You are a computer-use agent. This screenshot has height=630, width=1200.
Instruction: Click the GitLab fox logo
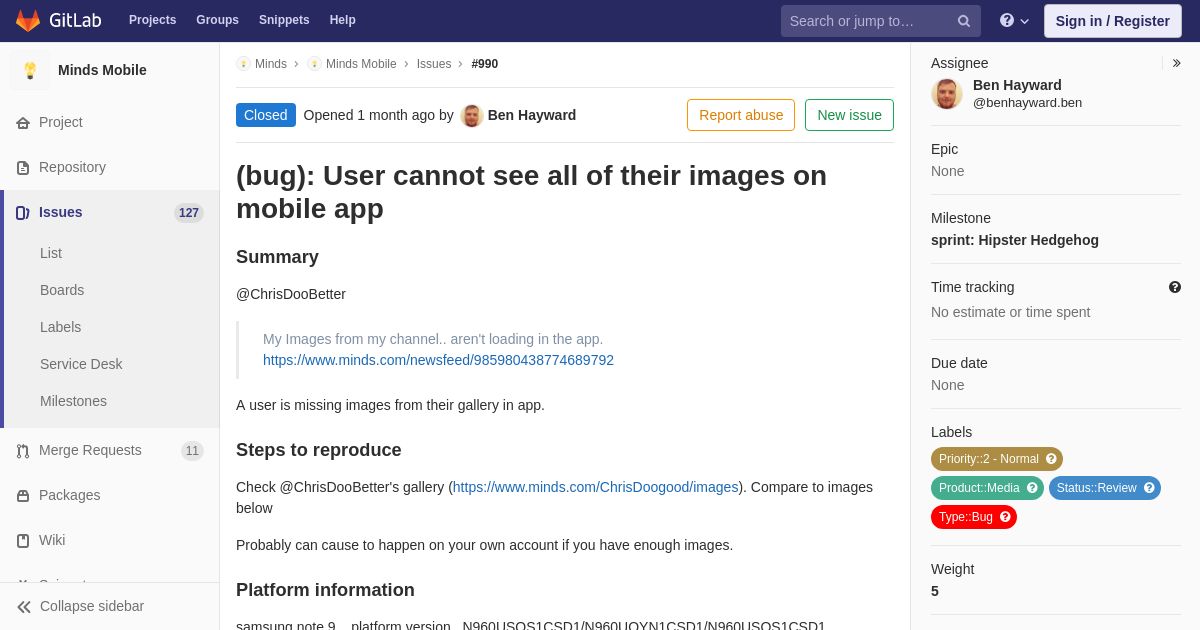pyautogui.click(x=28, y=20)
